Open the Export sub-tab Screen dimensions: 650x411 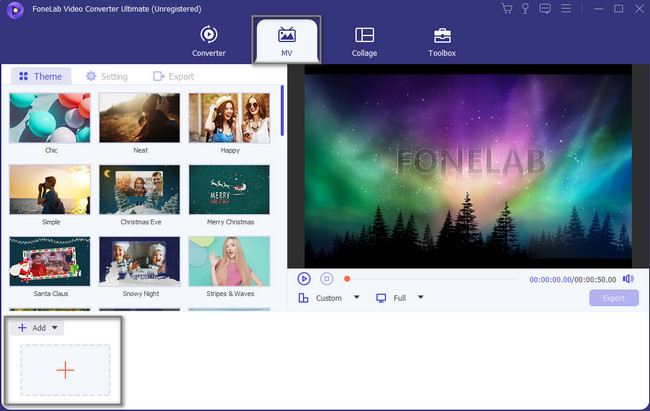point(173,76)
